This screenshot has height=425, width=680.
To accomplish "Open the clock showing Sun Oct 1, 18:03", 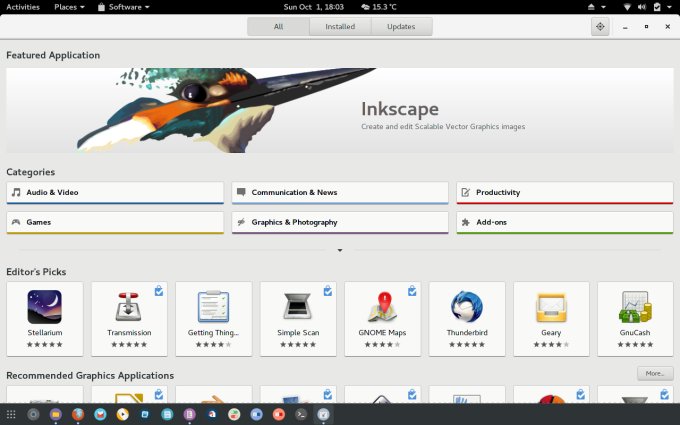I will (314, 7).
